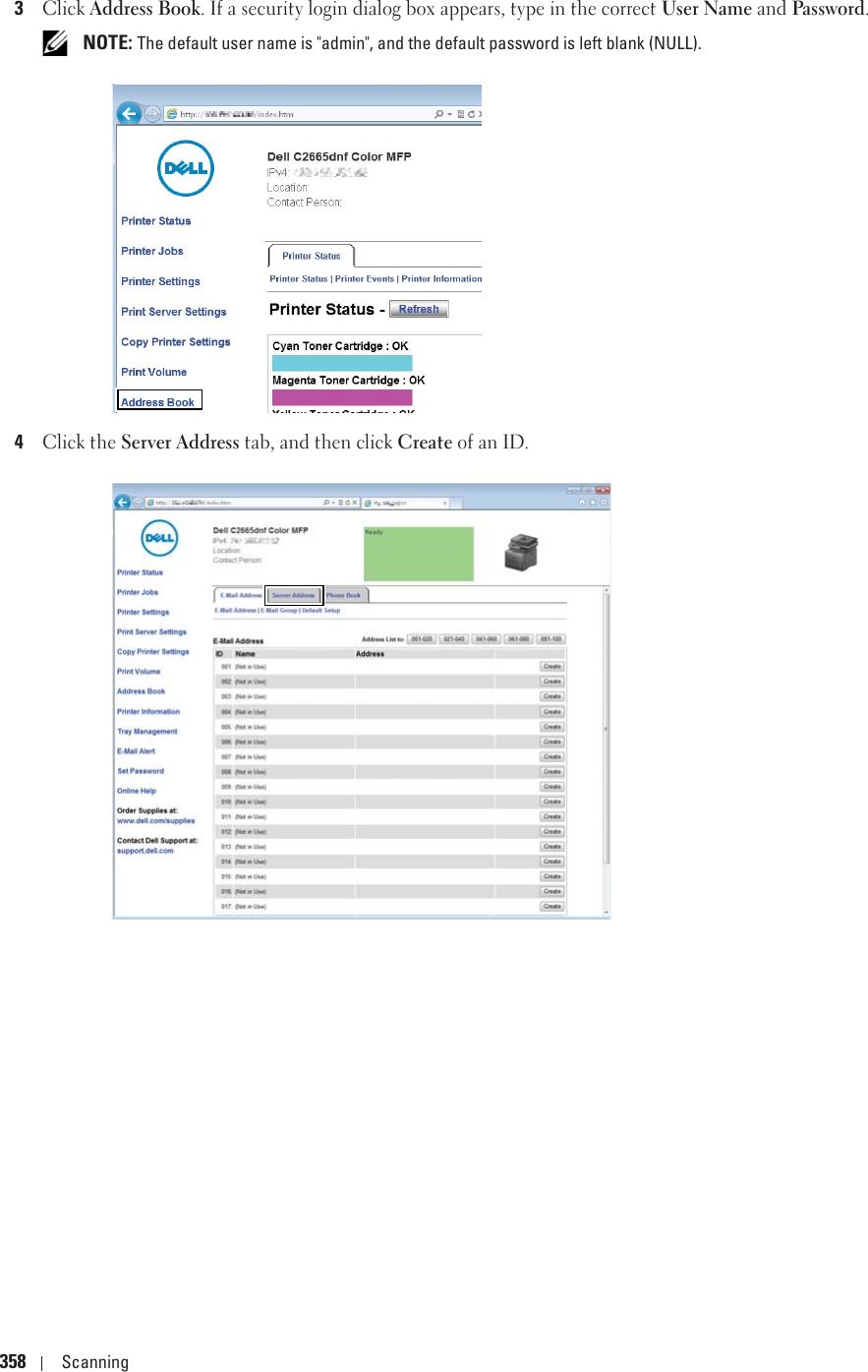
Task: Click Create for ID 013
Action: (x=552, y=847)
